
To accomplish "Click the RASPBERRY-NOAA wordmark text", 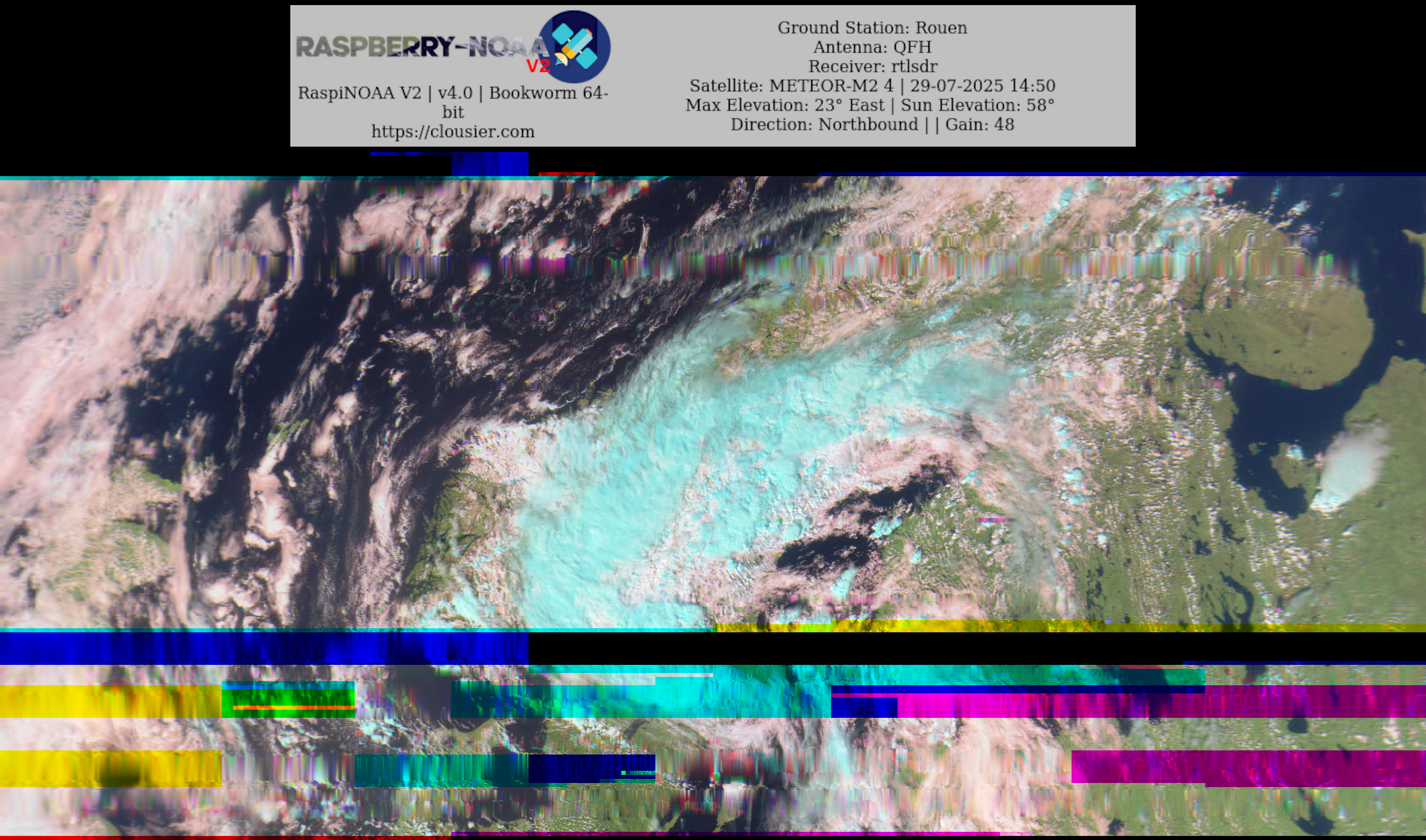I will [x=422, y=47].
